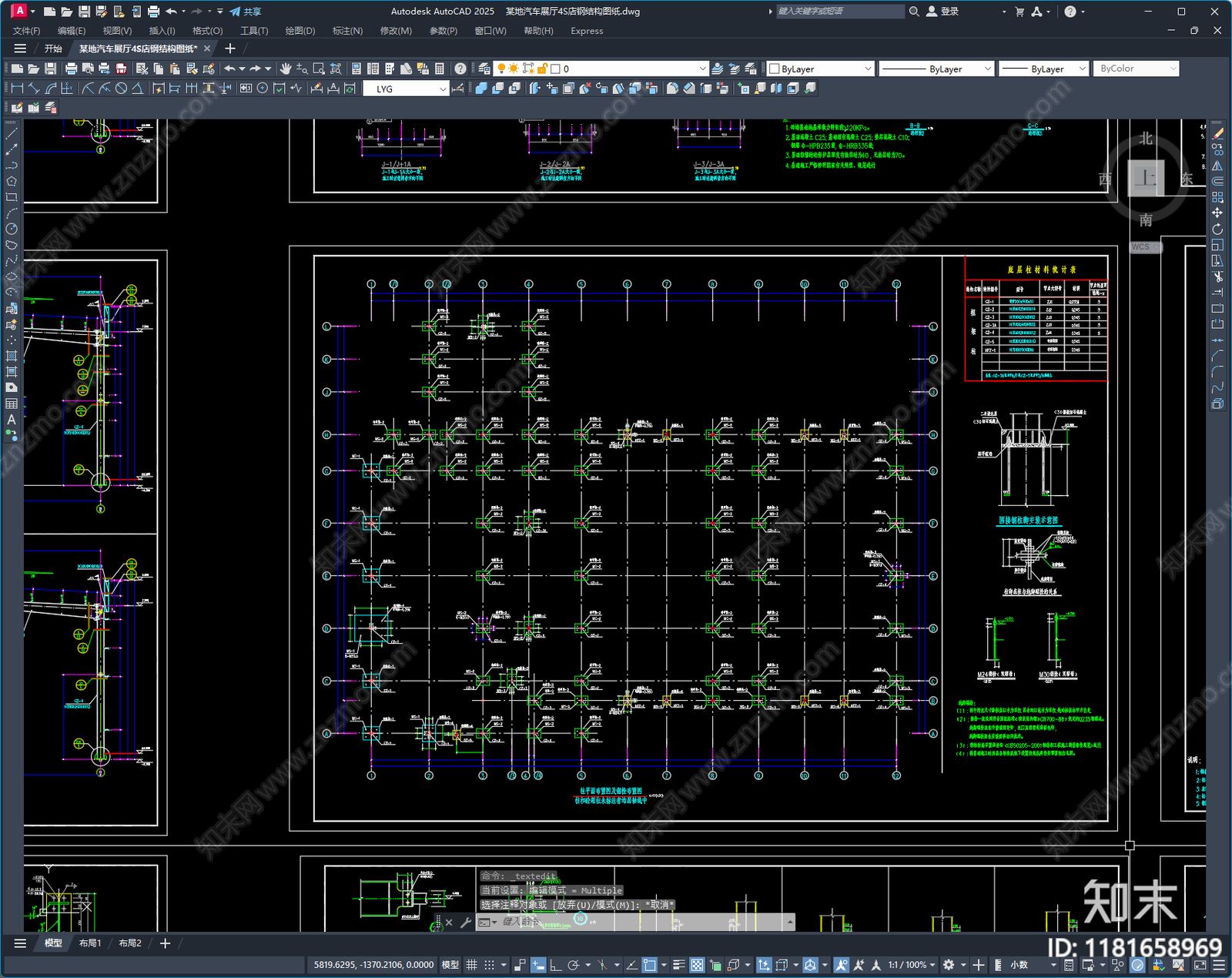Expand the command line history arrow
Viewport: 1232px width, 978px height.
pyautogui.click(x=789, y=922)
